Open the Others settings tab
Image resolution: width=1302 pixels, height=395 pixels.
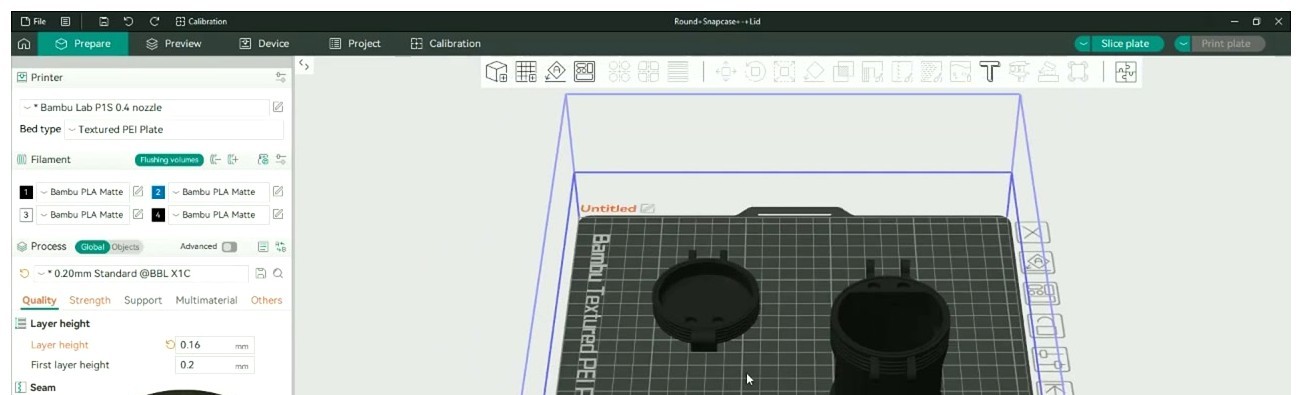point(267,300)
